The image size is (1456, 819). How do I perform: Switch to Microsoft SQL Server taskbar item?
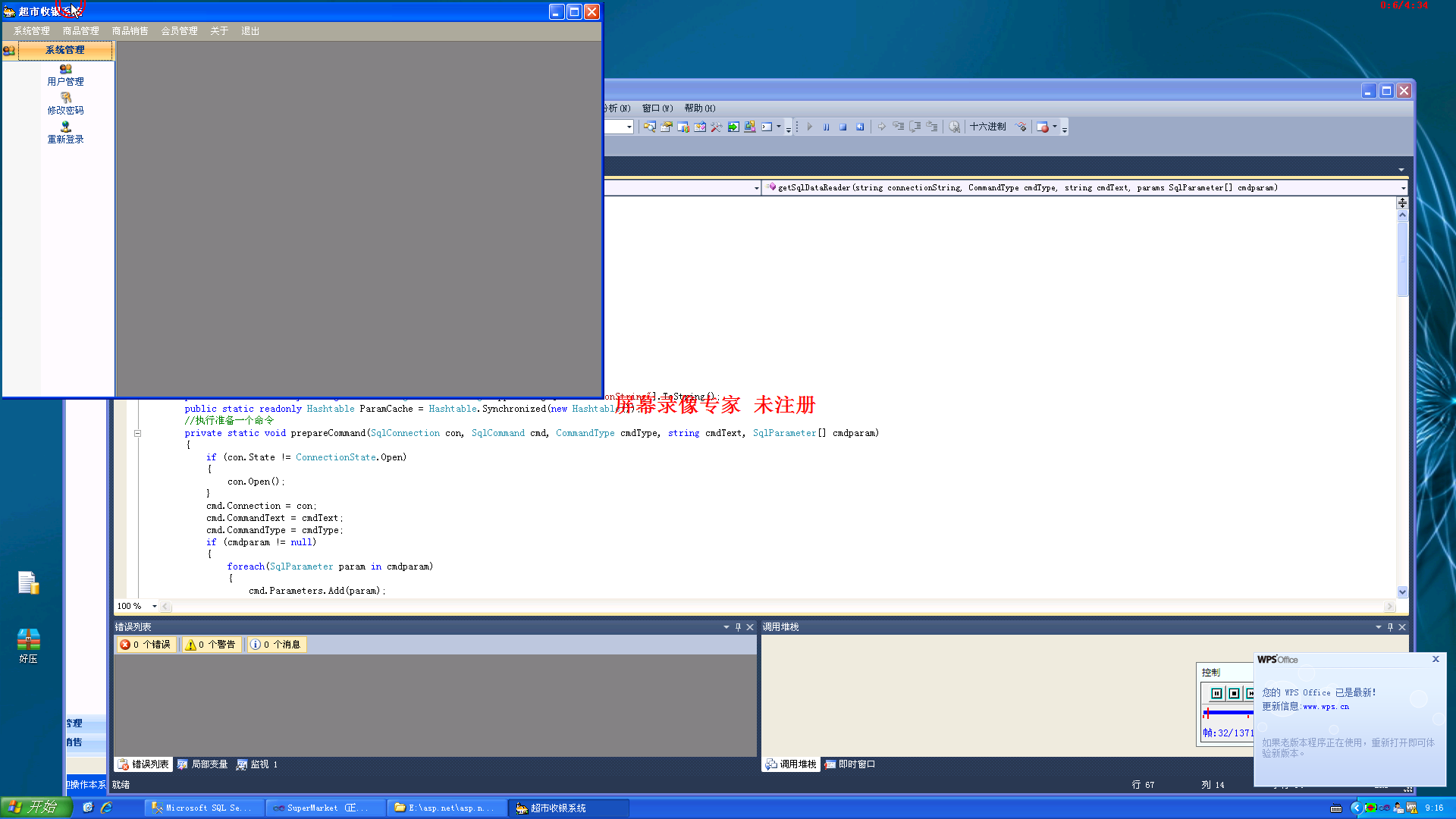pos(203,808)
